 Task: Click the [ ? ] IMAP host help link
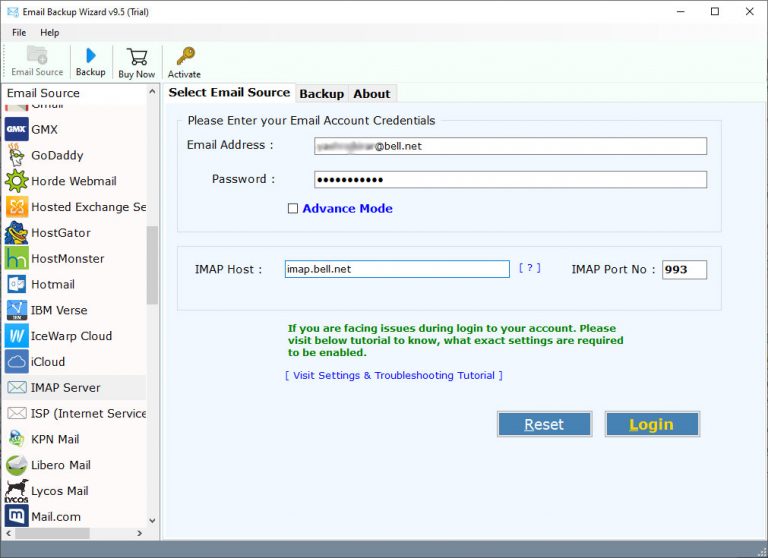(x=529, y=268)
